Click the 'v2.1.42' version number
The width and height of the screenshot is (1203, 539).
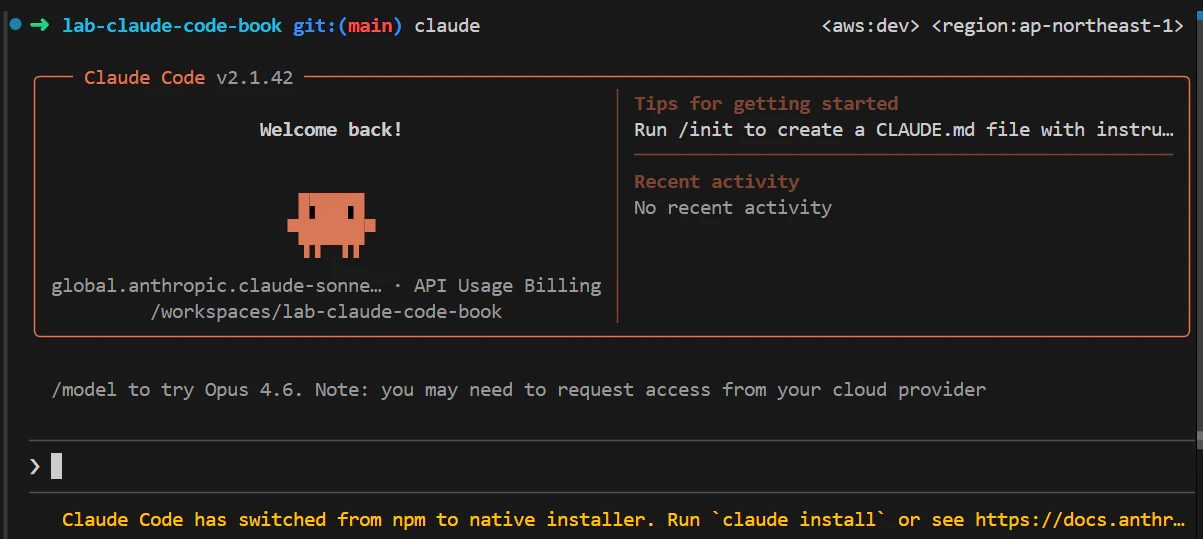pyautogui.click(x=255, y=77)
